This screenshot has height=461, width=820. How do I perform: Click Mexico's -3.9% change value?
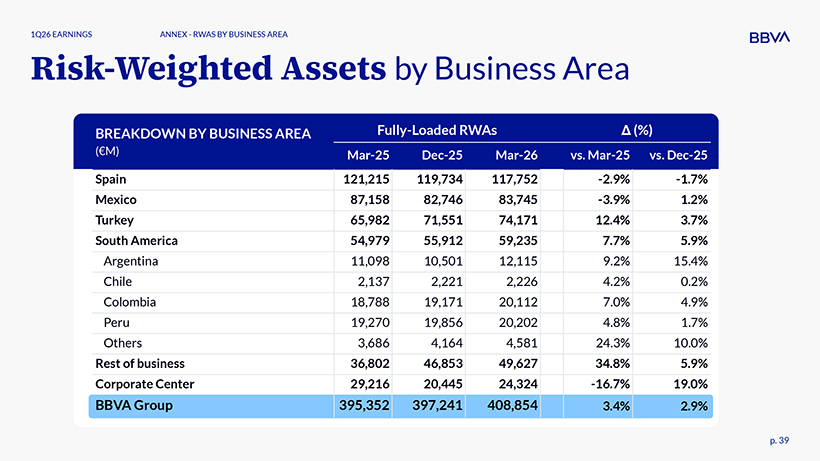[614, 200]
